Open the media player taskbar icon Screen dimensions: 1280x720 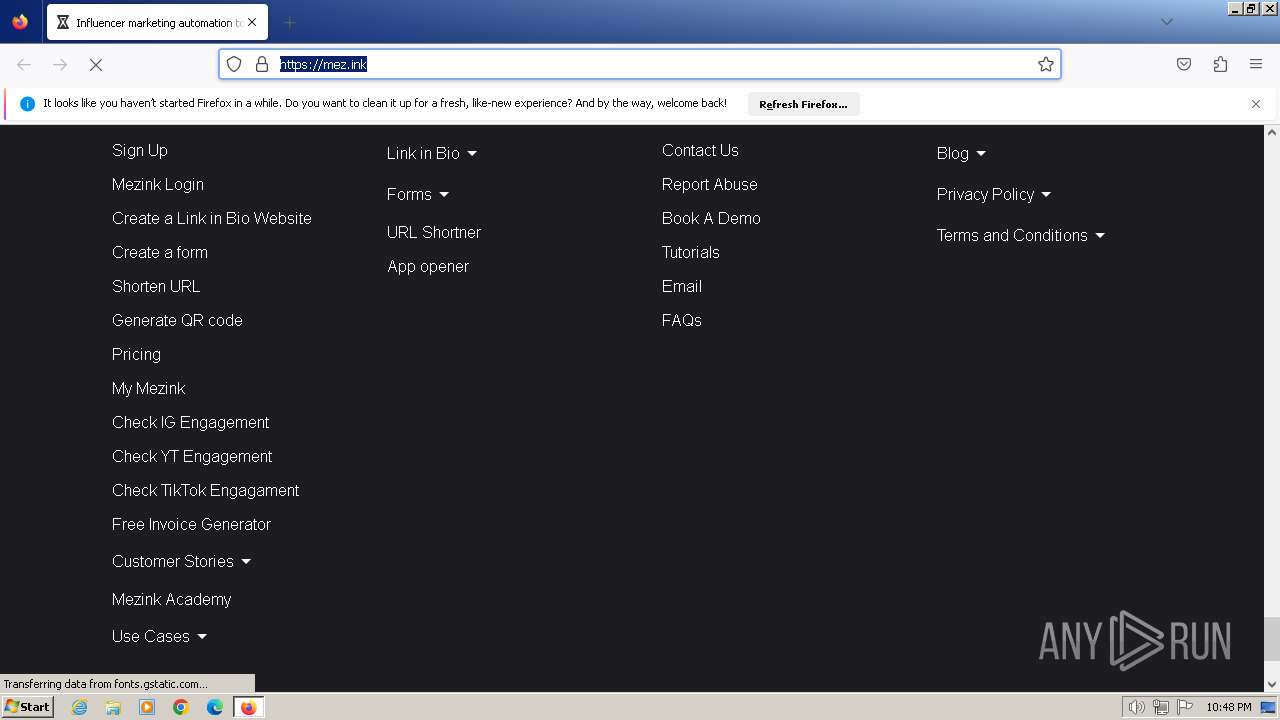147,707
